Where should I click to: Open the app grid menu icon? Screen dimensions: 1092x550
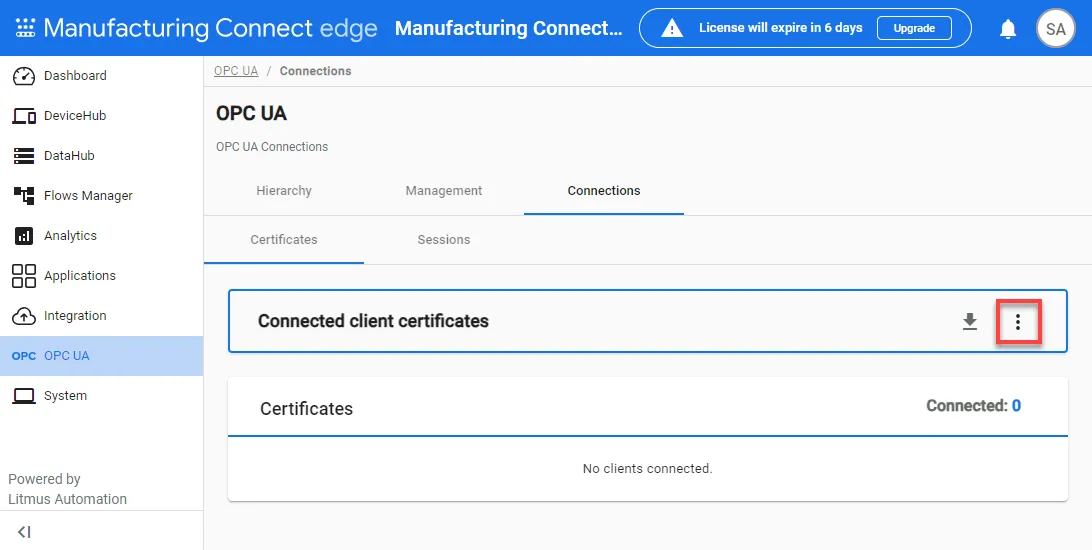(25, 28)
